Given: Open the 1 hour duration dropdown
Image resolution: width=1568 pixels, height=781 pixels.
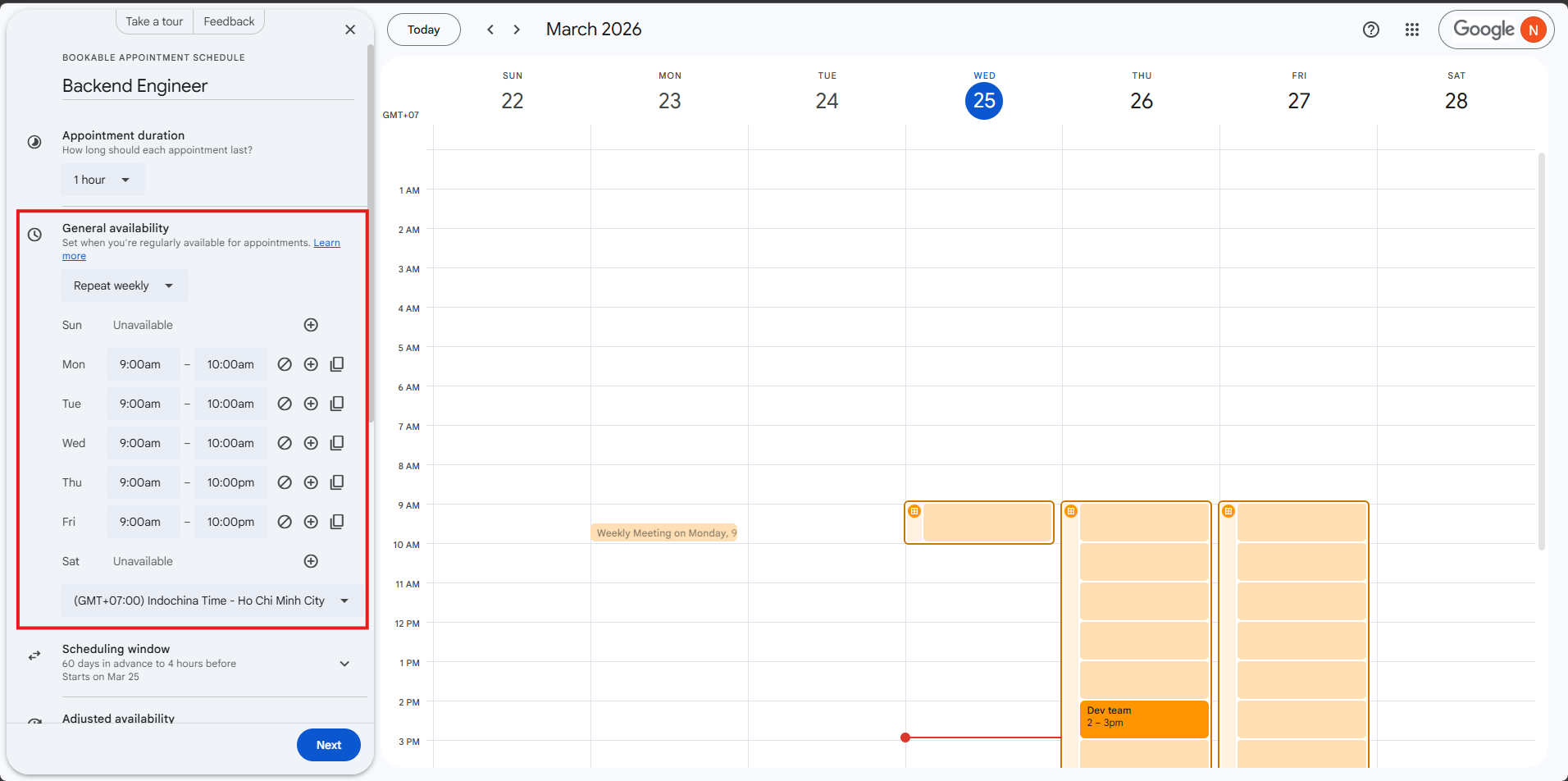Looking at the screenshot, I should pyautogui.click(x=103, y=180).
